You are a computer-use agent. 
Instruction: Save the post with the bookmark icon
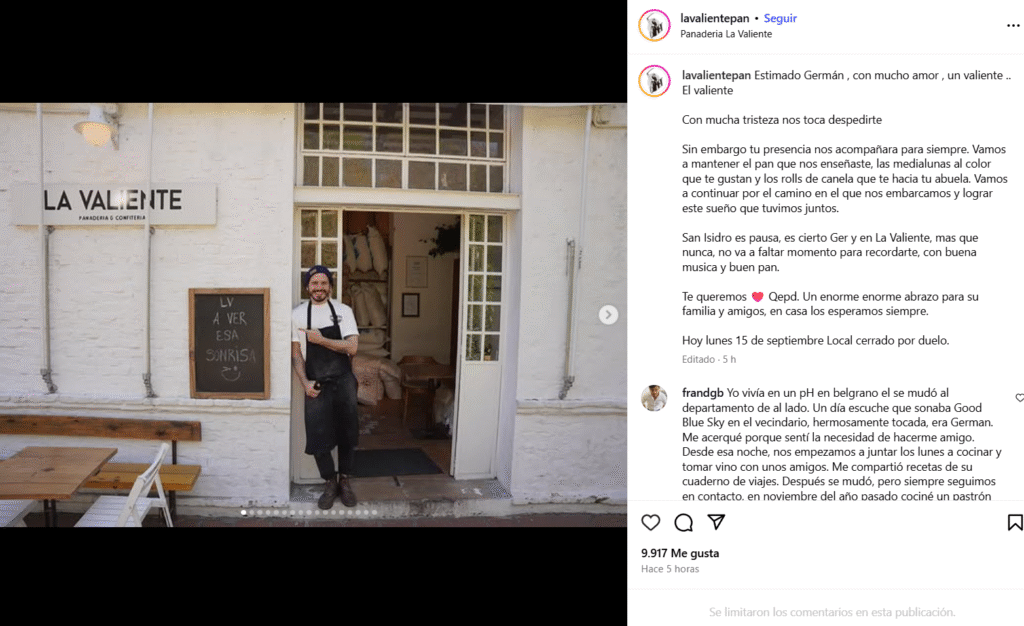1015,522
